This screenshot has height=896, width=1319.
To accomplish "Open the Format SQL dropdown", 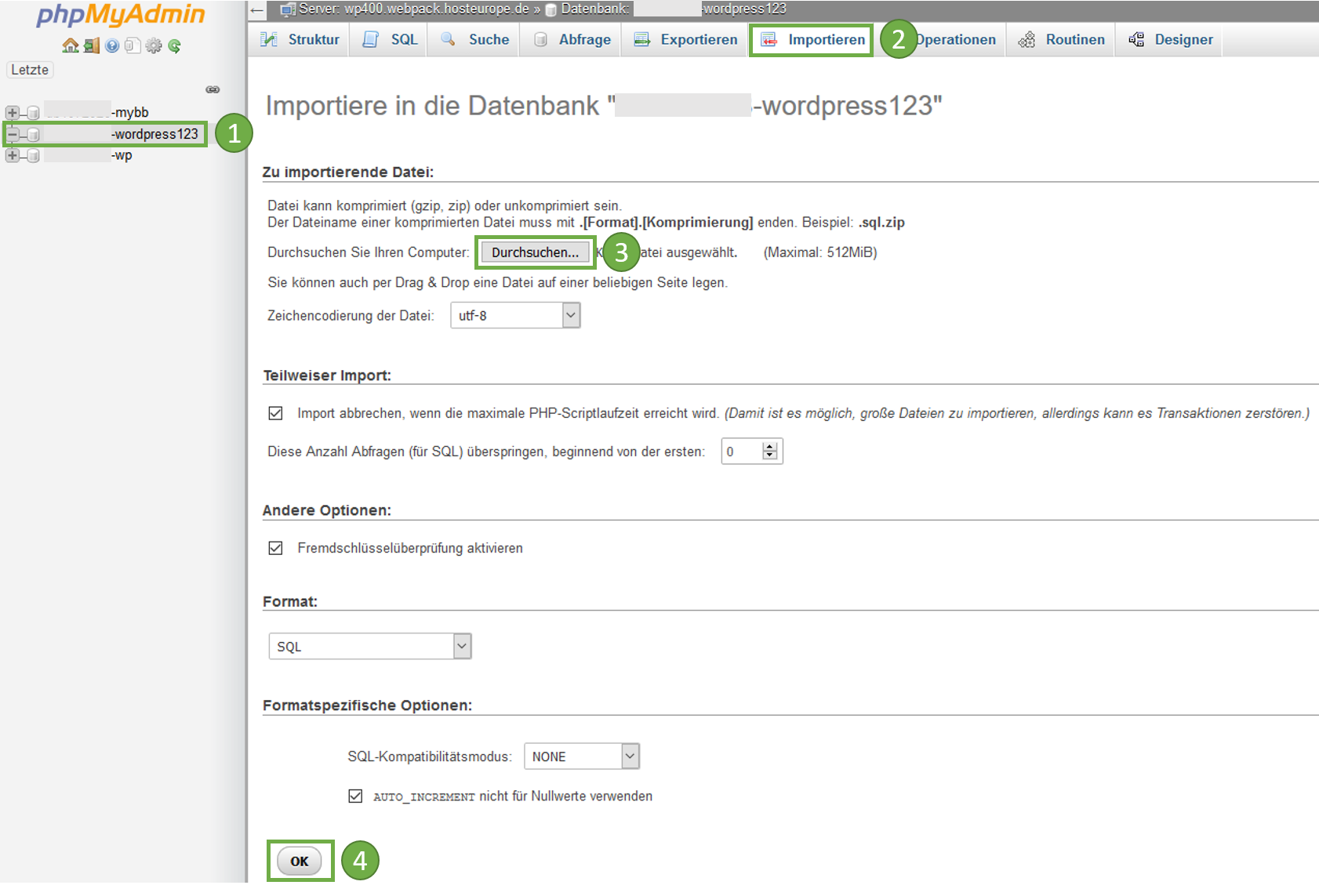I will (x=370, y=646).
